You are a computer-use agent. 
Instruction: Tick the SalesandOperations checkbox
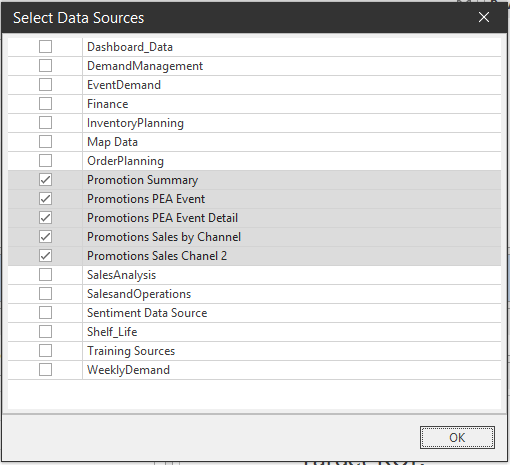pos(45,294)
